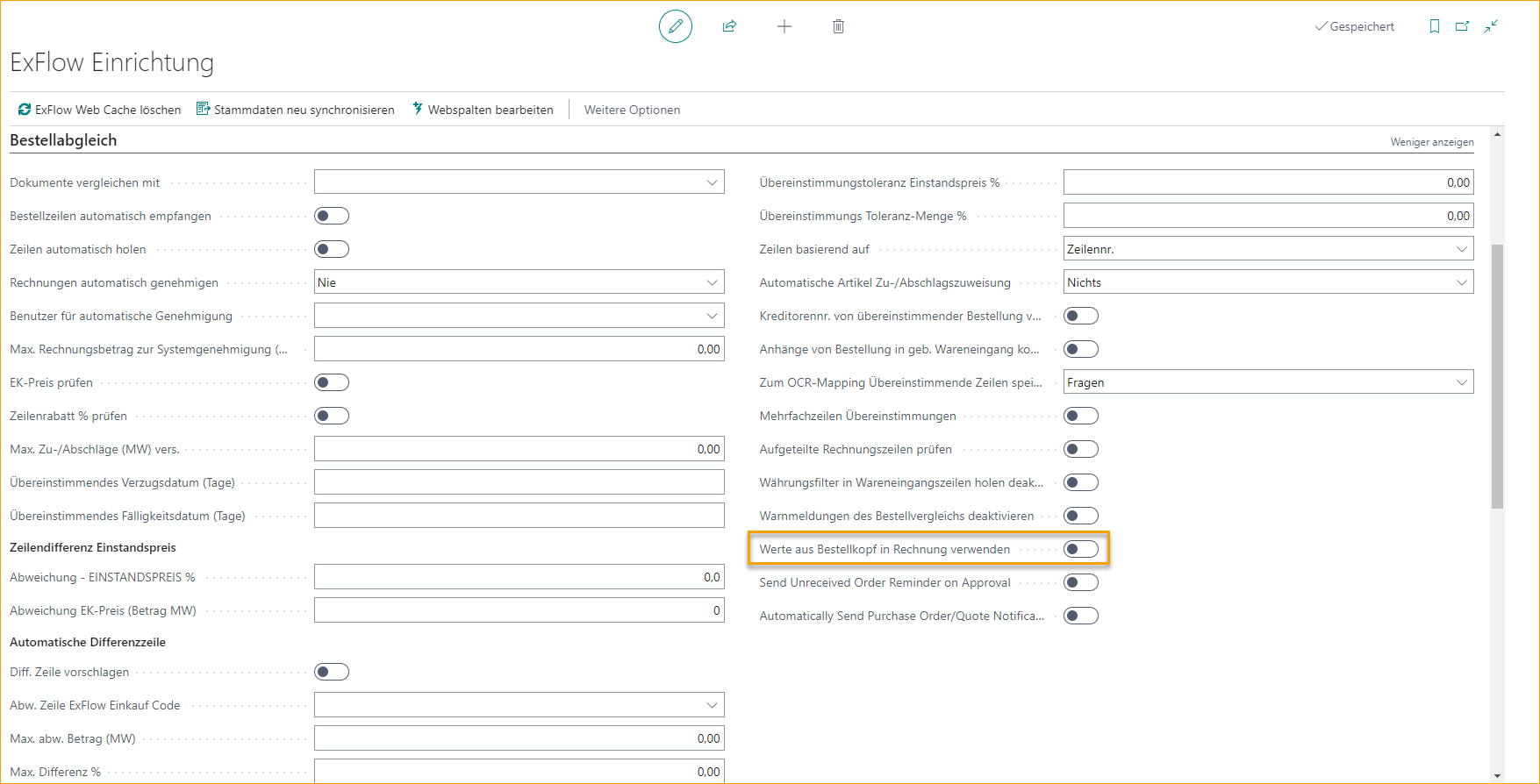1540x784 pixels.
Task: Toggle EK-Preis prüfen switch
Action: click(332, 382)
